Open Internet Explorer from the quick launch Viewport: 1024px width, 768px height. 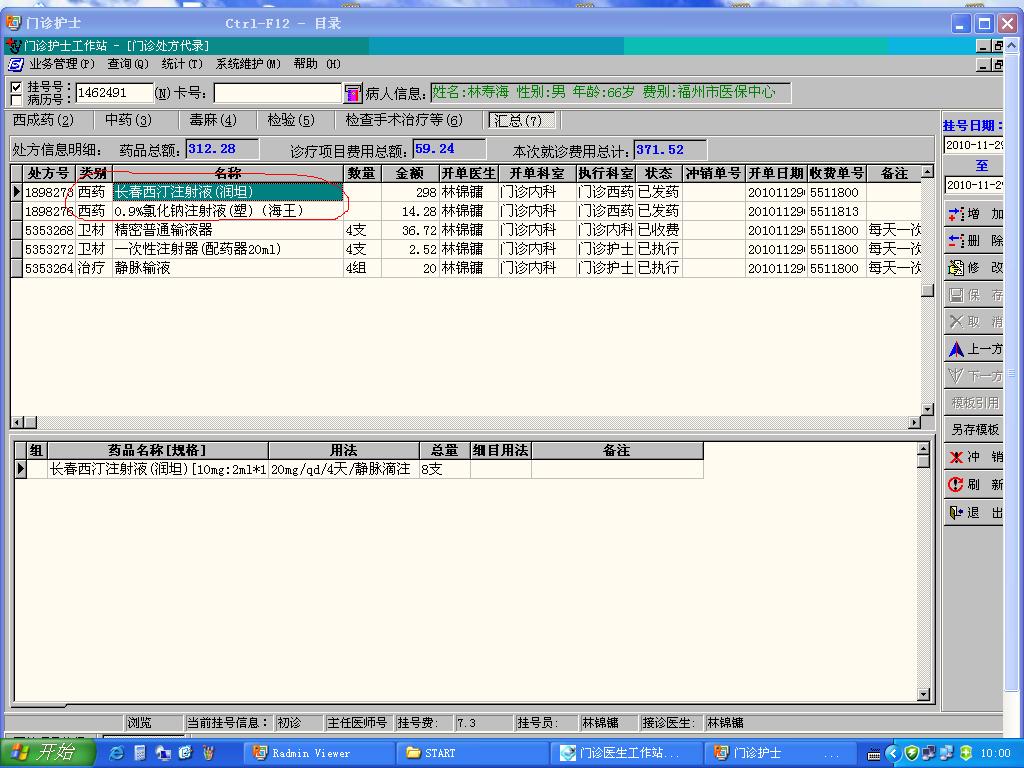(x=116, y=753)
